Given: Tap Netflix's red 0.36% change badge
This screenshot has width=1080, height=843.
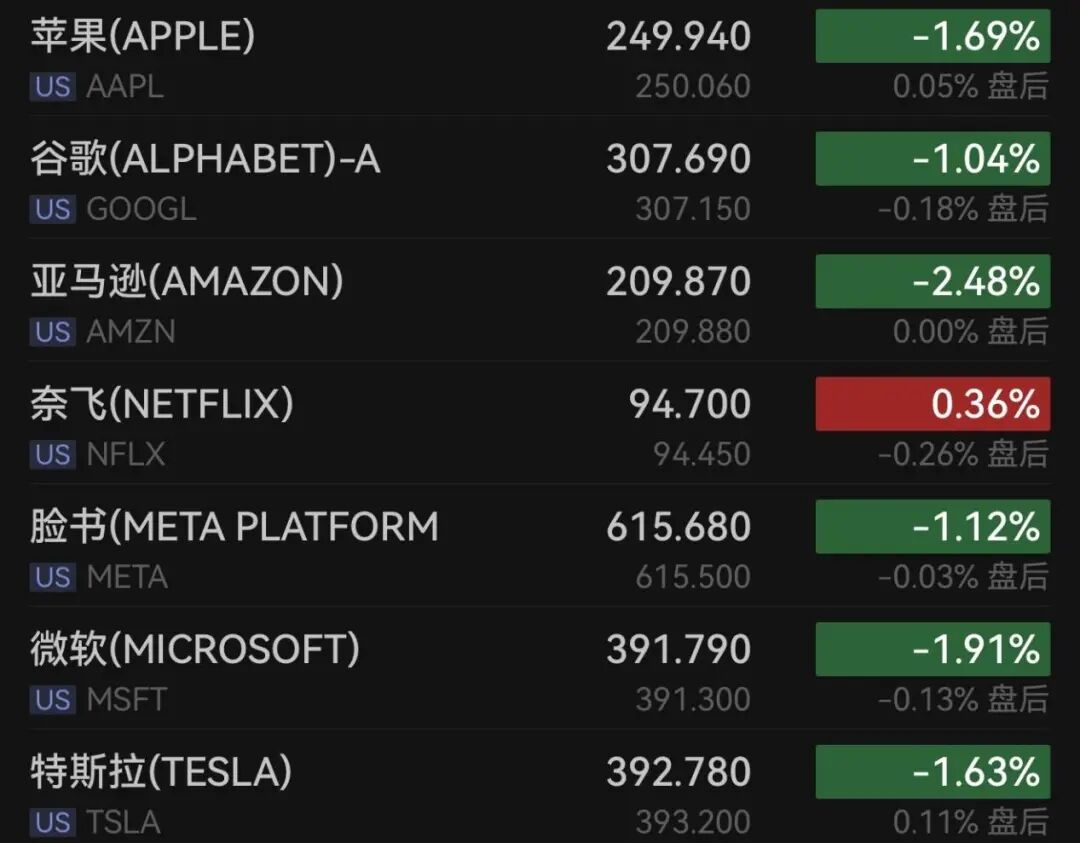Looking at the screenshot, I should (932, 404).
